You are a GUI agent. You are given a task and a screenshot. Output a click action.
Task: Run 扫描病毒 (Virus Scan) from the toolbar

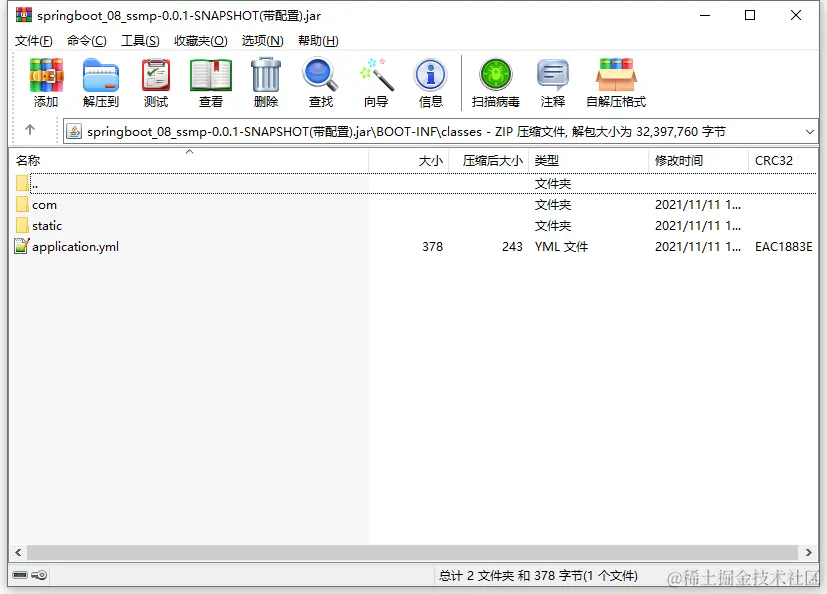coord(494,82)
